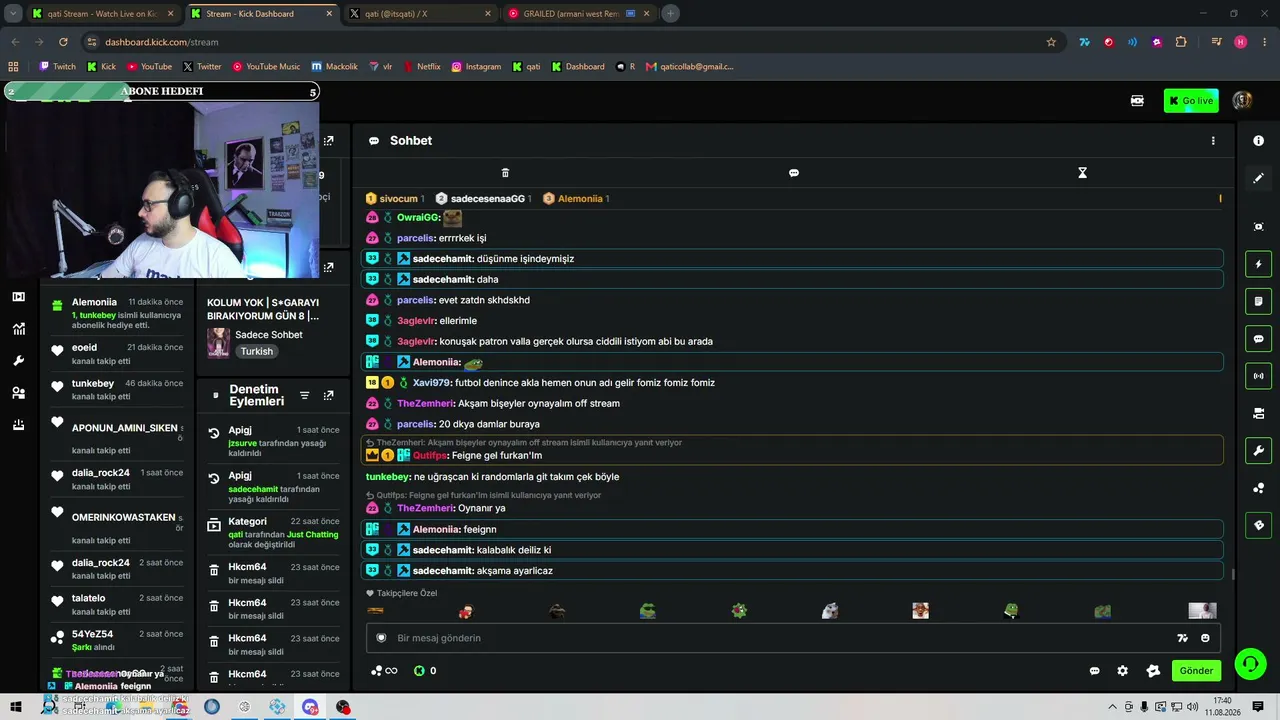Switch to the qati Stream browser tab
This screenshot has height=720, width=1280.
click(102, 14)
